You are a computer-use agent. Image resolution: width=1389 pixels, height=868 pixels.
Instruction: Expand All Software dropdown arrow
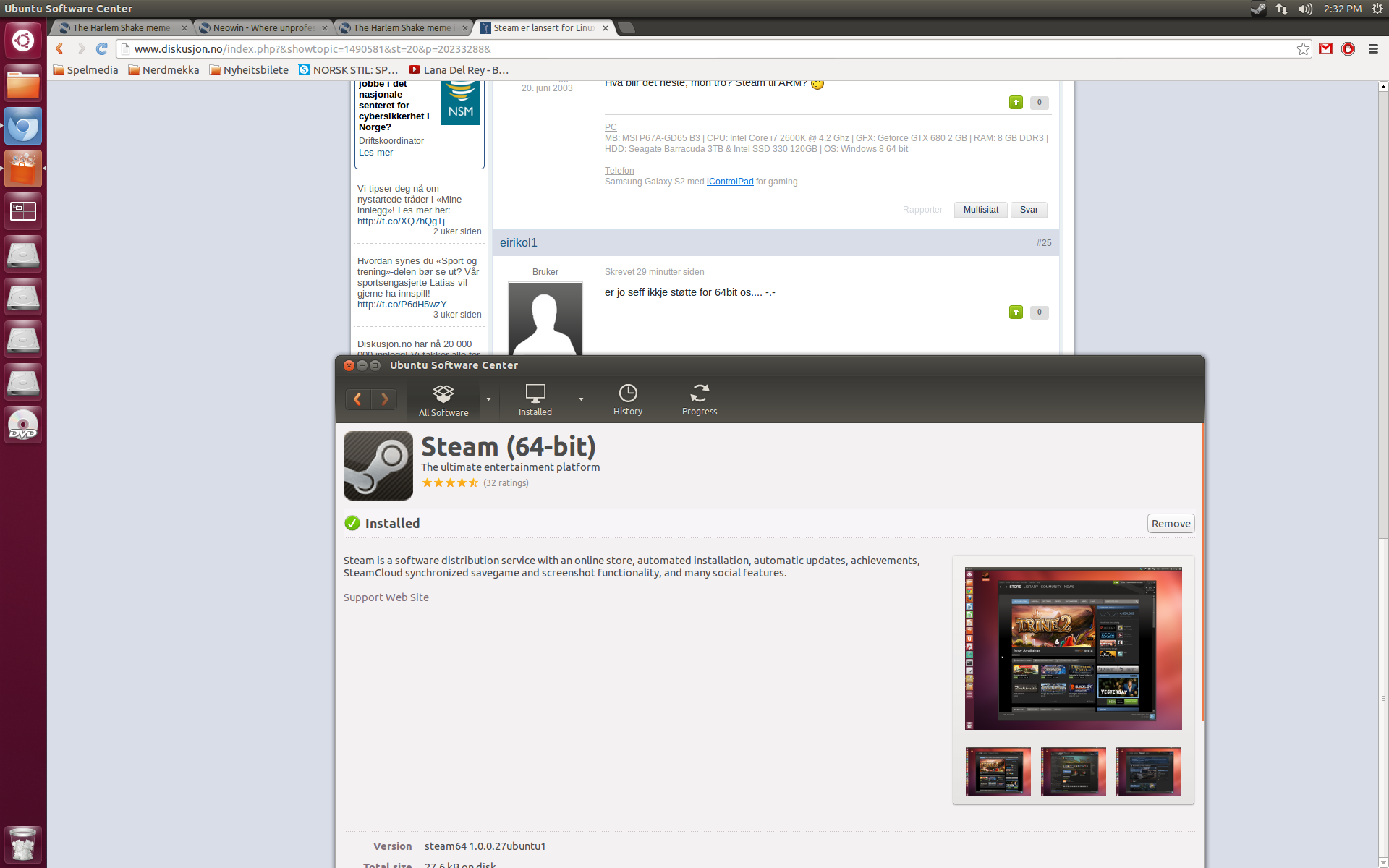pyautogui.click(x=488, y=399)
